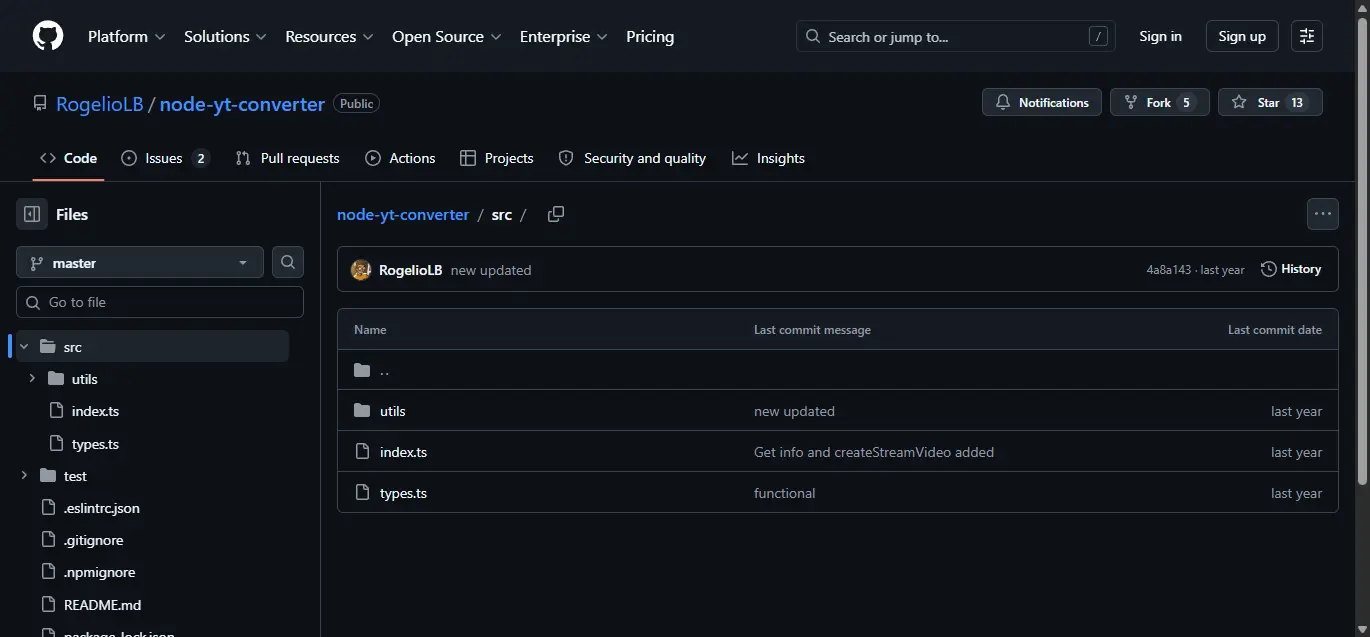Click RogelioLB avatar in commit bar

pyautogui.click(x=361, y=270)
